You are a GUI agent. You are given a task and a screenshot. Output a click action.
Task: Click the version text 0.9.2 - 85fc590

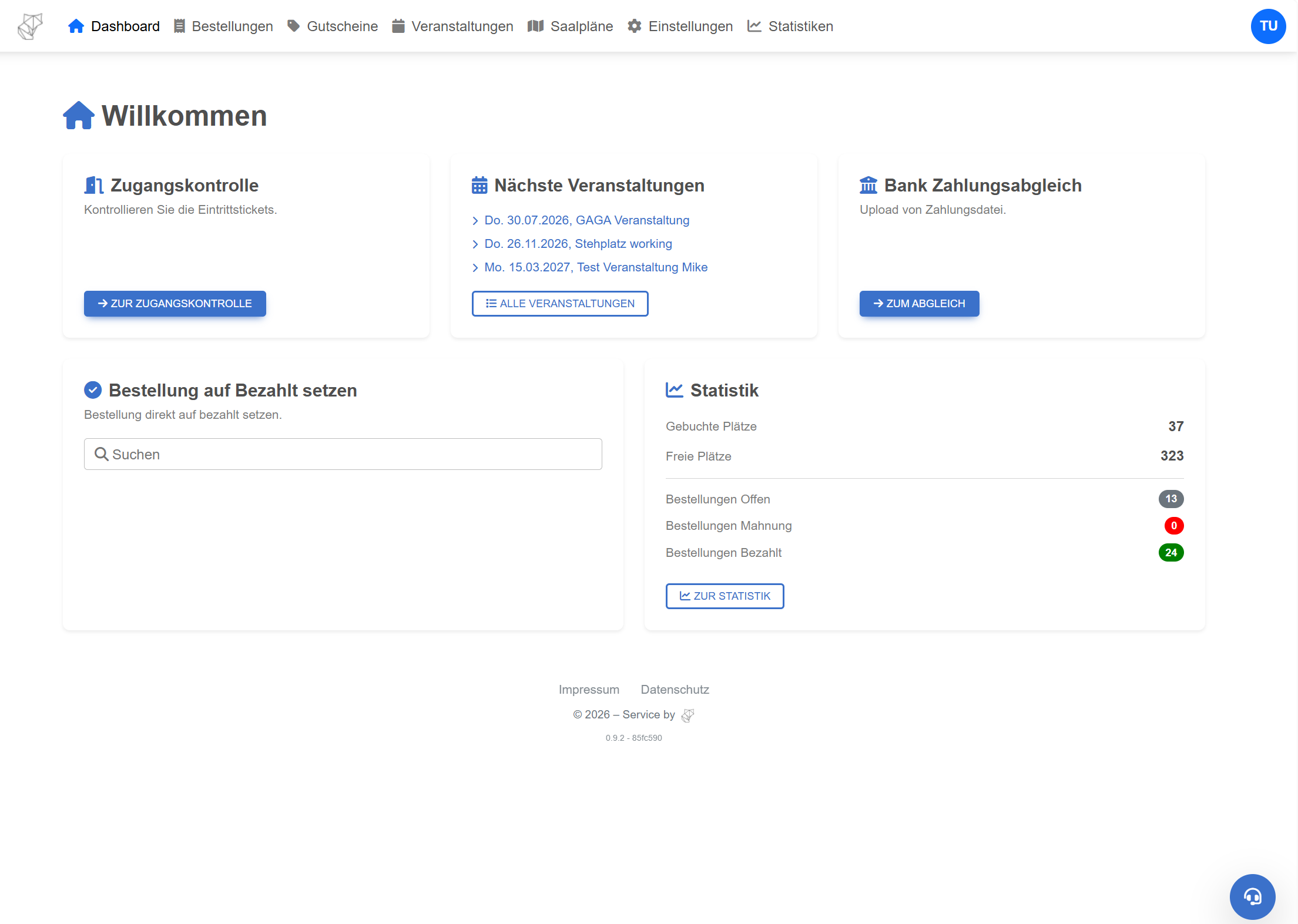[x=634, y=738]
